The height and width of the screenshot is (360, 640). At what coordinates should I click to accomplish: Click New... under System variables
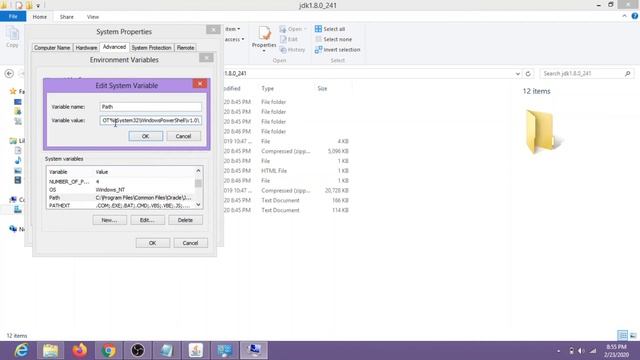[x=109, y=220]
